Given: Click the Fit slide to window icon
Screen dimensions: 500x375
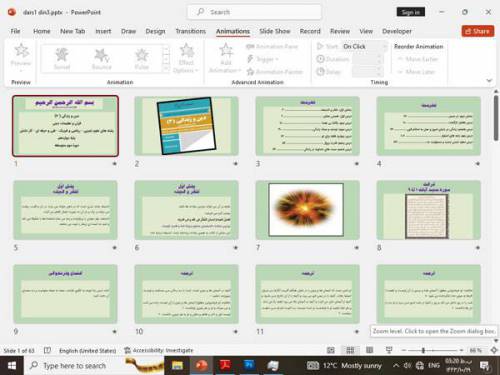Looking at the screenshot, I should point(494,350).
